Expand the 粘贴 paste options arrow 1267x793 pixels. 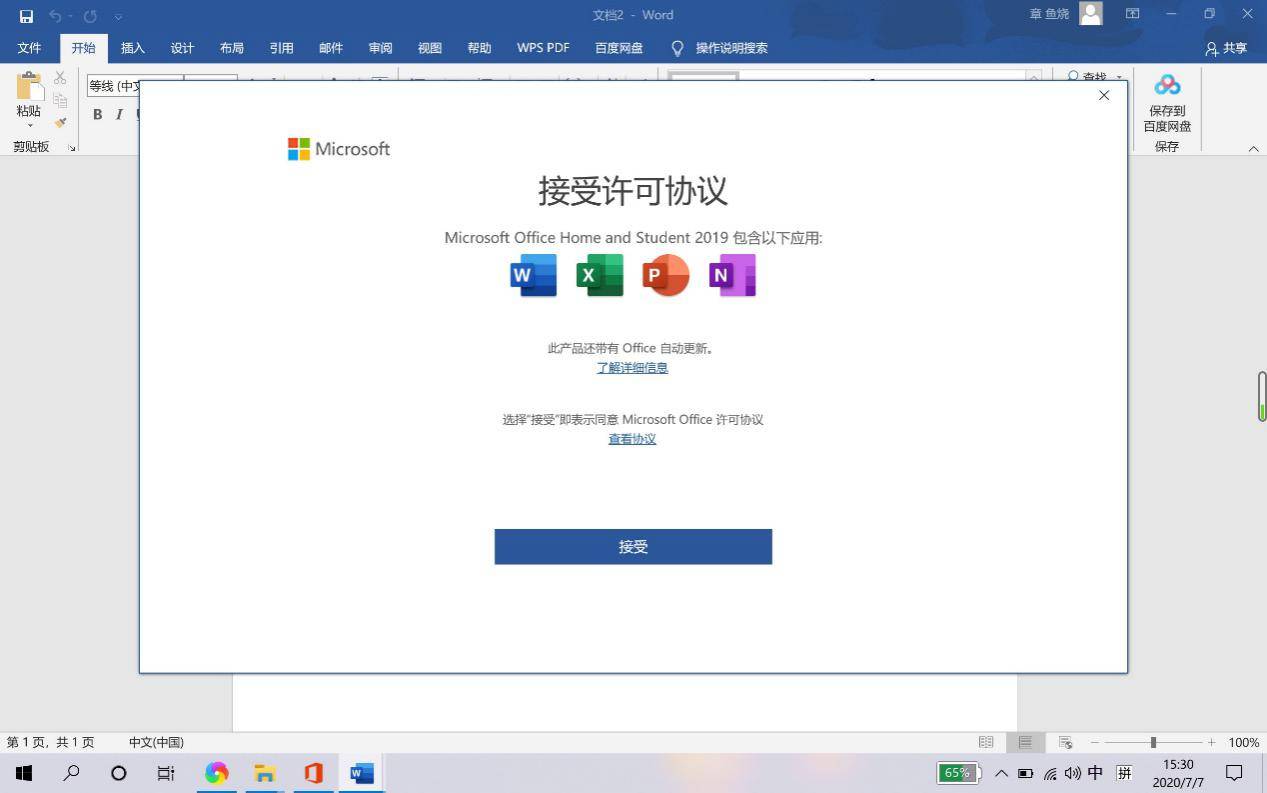29,126
